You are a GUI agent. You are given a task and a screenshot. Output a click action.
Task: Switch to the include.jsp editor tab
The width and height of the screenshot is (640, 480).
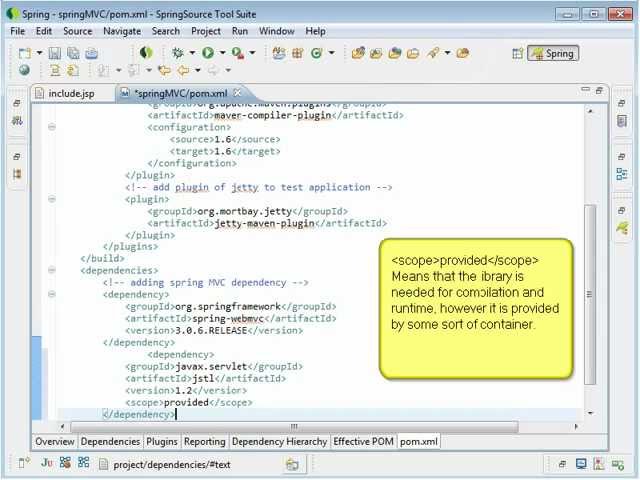pyautogui.click(x=71, y=93)
